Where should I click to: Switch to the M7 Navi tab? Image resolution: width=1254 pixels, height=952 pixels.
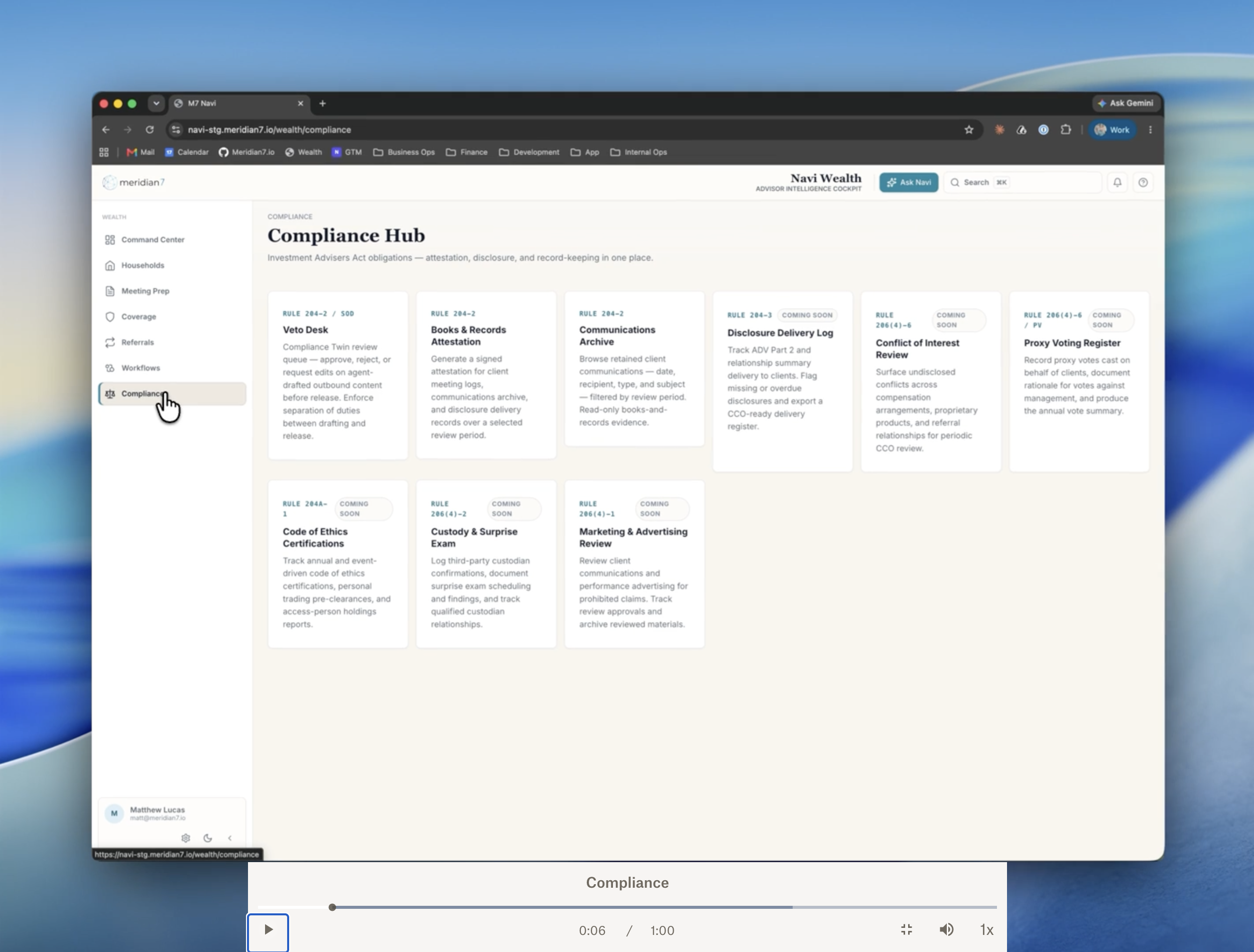point(238,103)
